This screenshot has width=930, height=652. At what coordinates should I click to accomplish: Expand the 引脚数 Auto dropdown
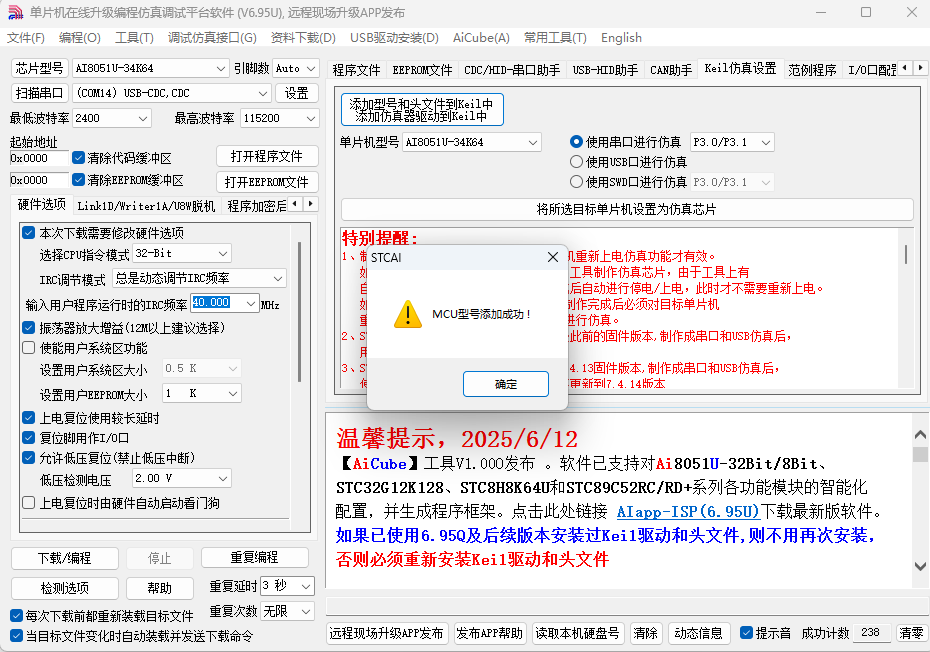(311, 69)
